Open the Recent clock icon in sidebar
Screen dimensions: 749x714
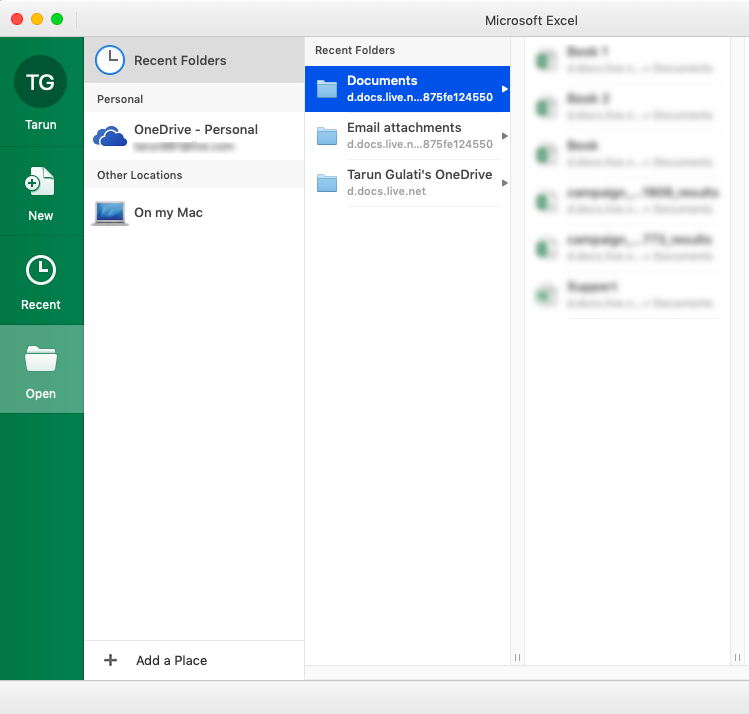click(41, 270)
